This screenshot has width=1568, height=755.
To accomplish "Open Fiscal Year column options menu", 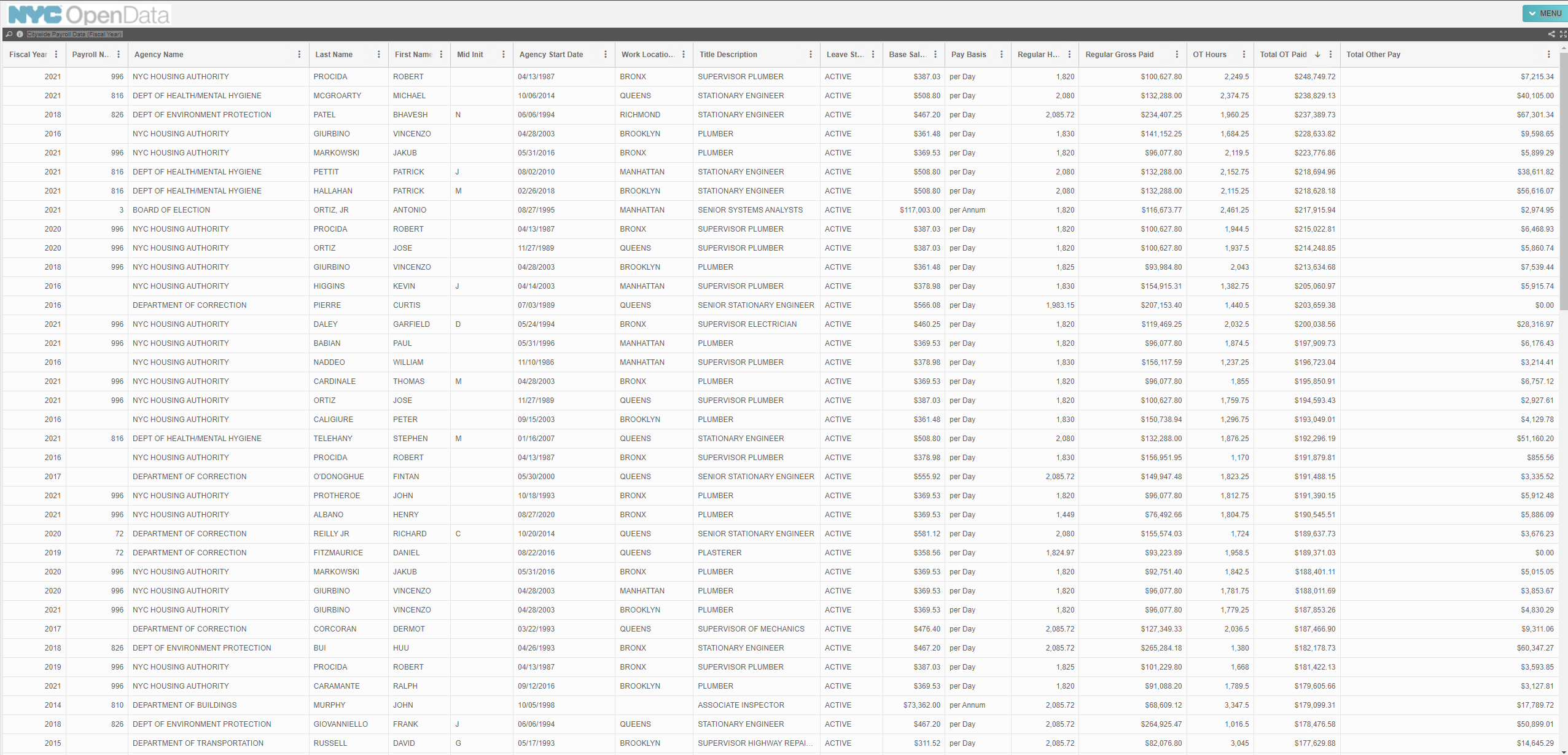I will pos(56,55).
